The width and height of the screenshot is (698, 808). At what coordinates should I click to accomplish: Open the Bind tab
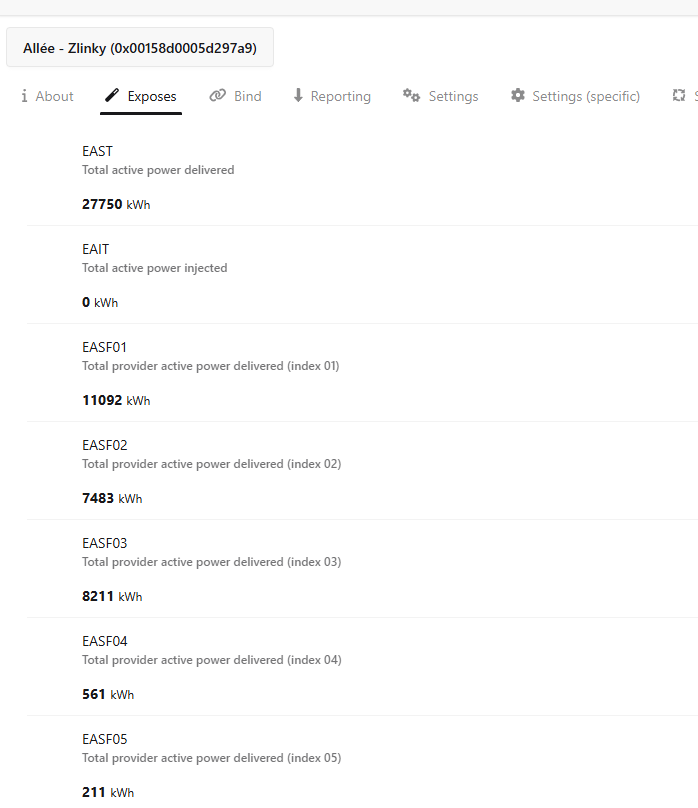247,97
